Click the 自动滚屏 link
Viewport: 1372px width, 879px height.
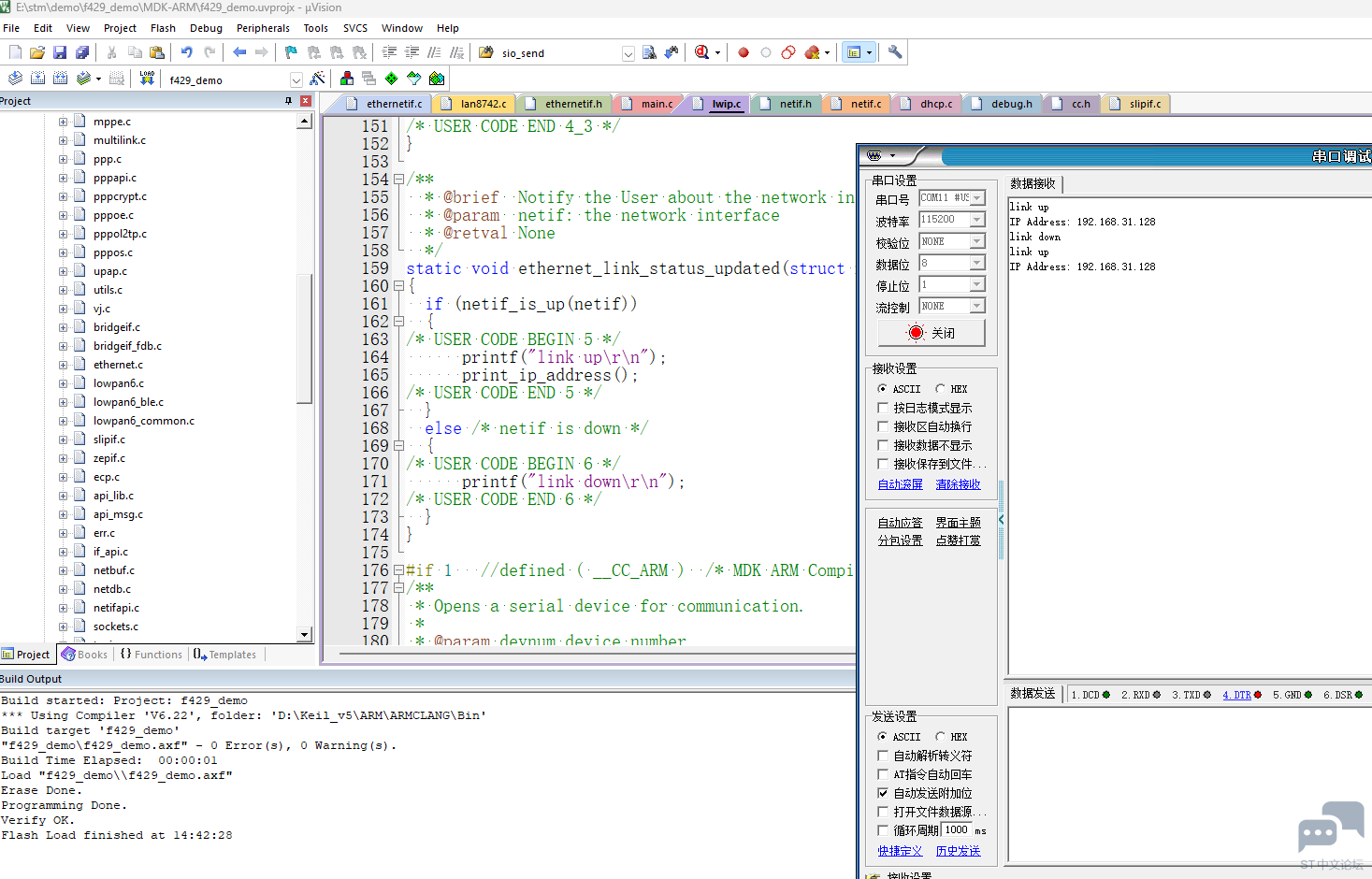pyautogui.click(x=900, y=484)
